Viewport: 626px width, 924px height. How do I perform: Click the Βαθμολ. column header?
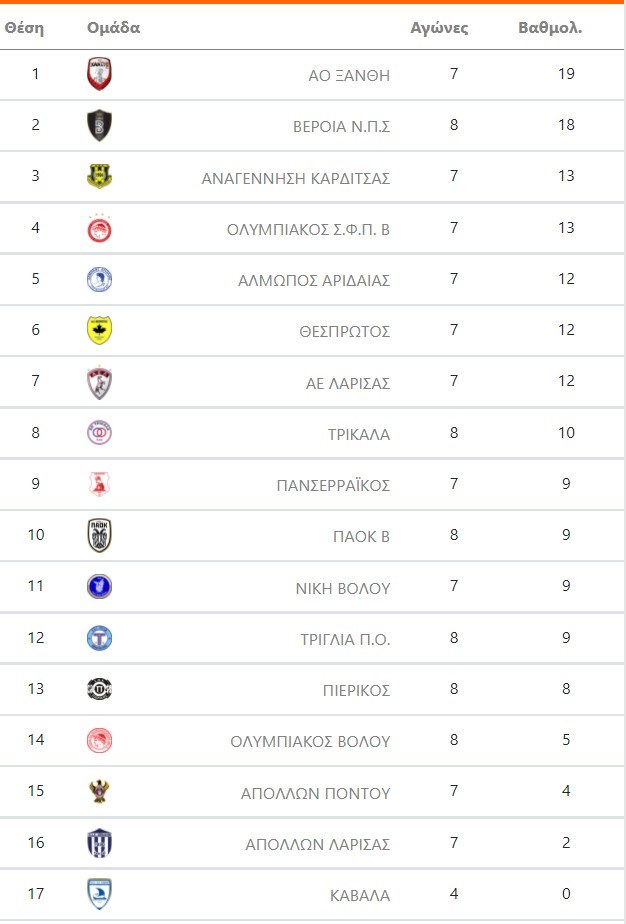tap(550, 28)
